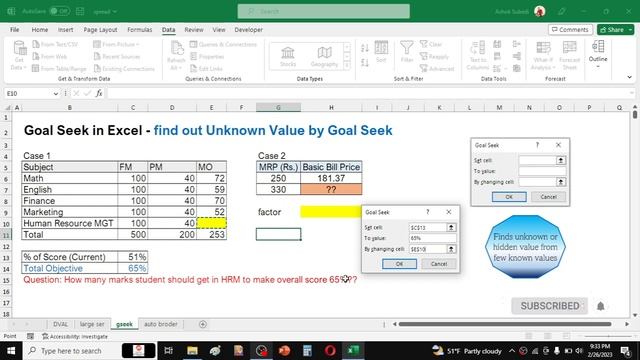Cancel the filled Goal Seek dialog
The width and height of the screenshot is (640, 360).
439,264
